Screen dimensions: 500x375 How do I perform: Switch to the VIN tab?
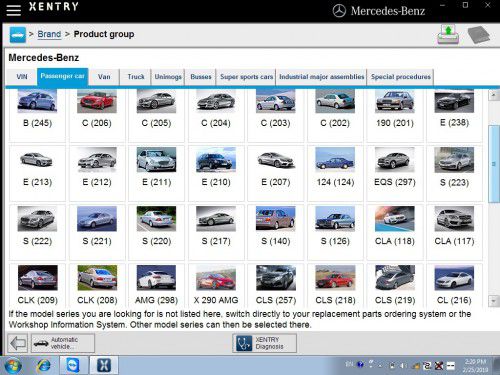click(x=22, y=77)
